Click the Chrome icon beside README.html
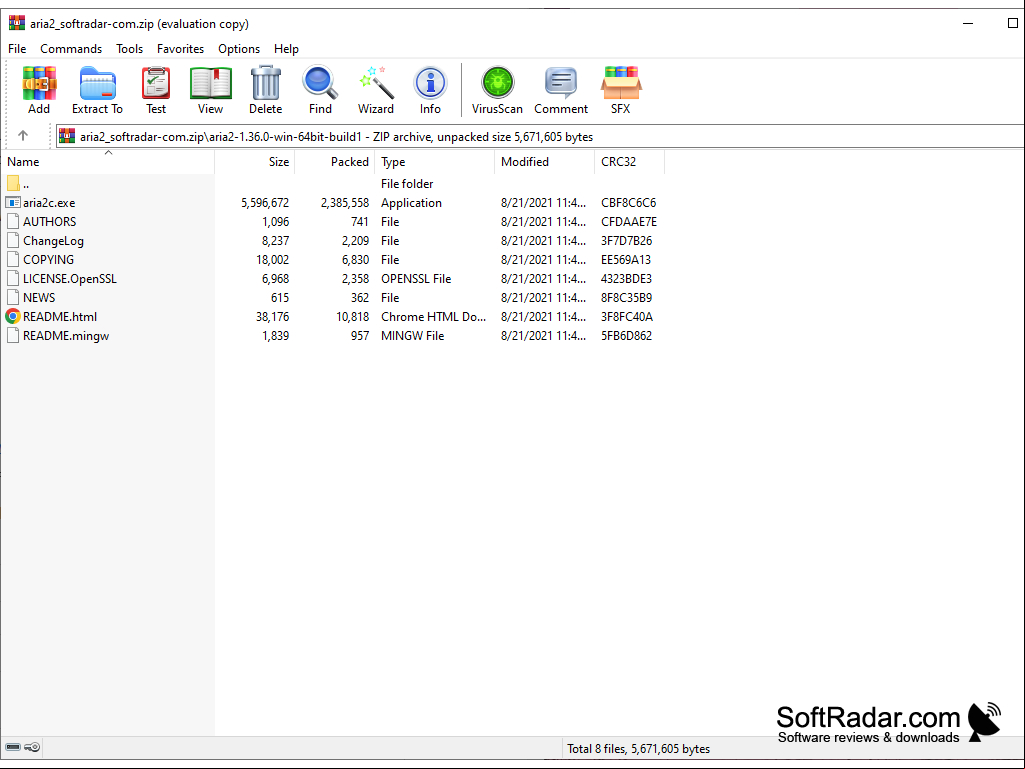1025x769 pixels. [12, 316]
